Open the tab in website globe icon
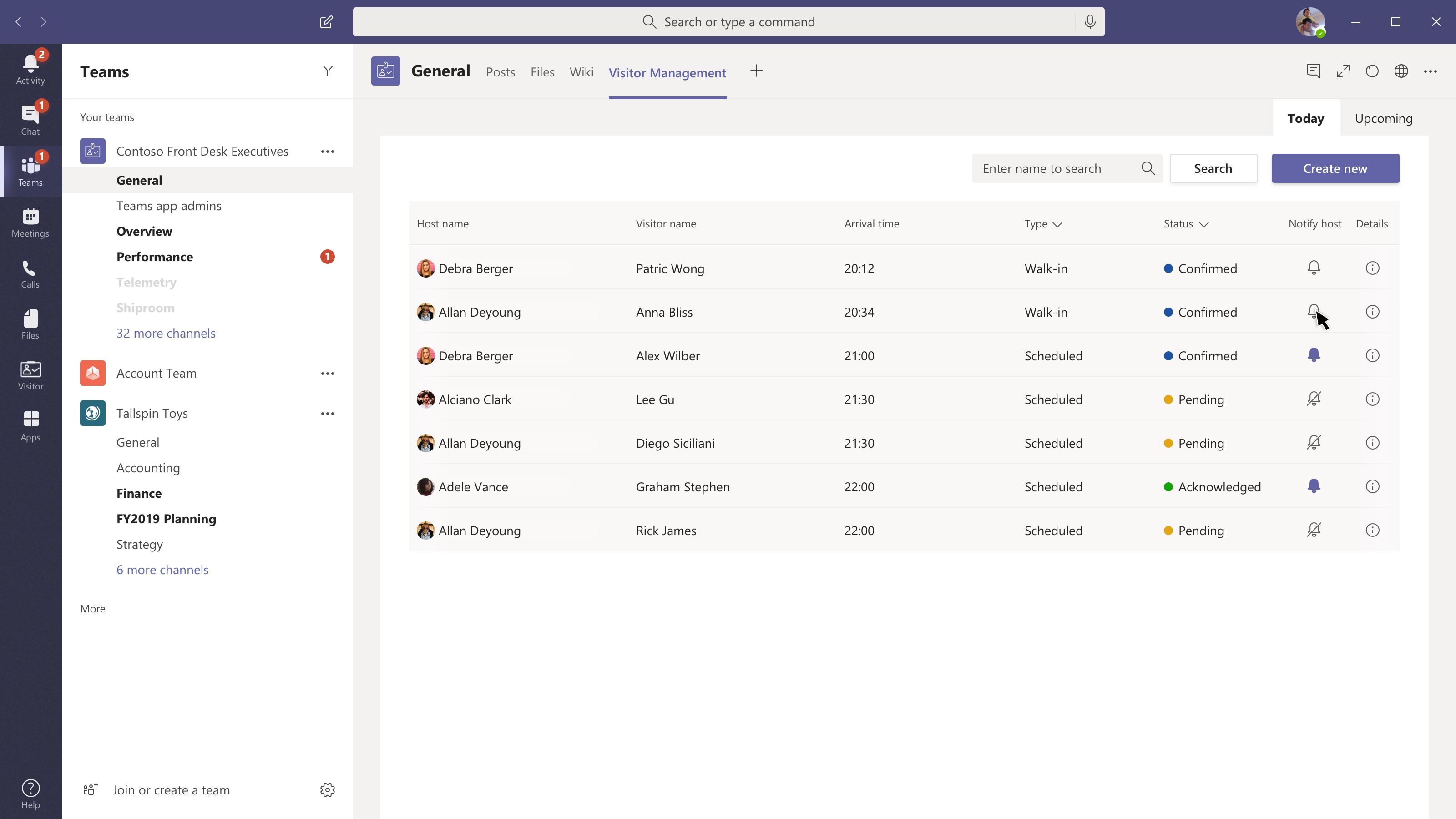The height and width of the screenshot is (819, 1456). 1401,71
